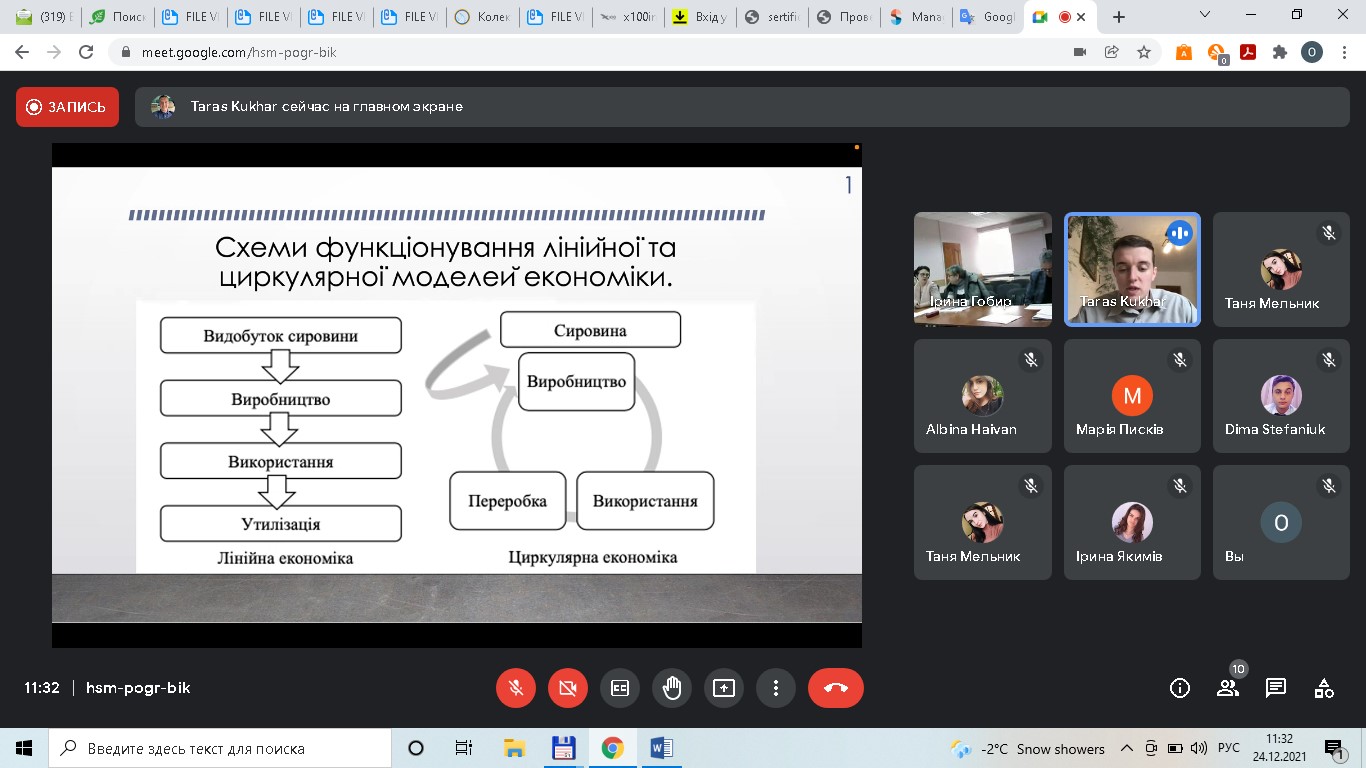
Task: Open the Windows notification center
Action: coord(1334,748)
